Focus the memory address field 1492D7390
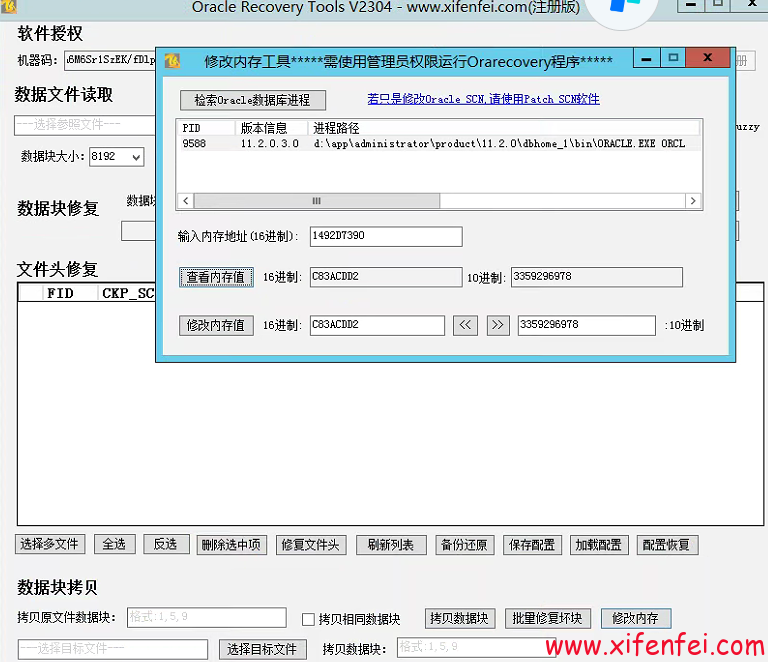The height and width of the screenshot is (662, 768). (x=386, y=236)
